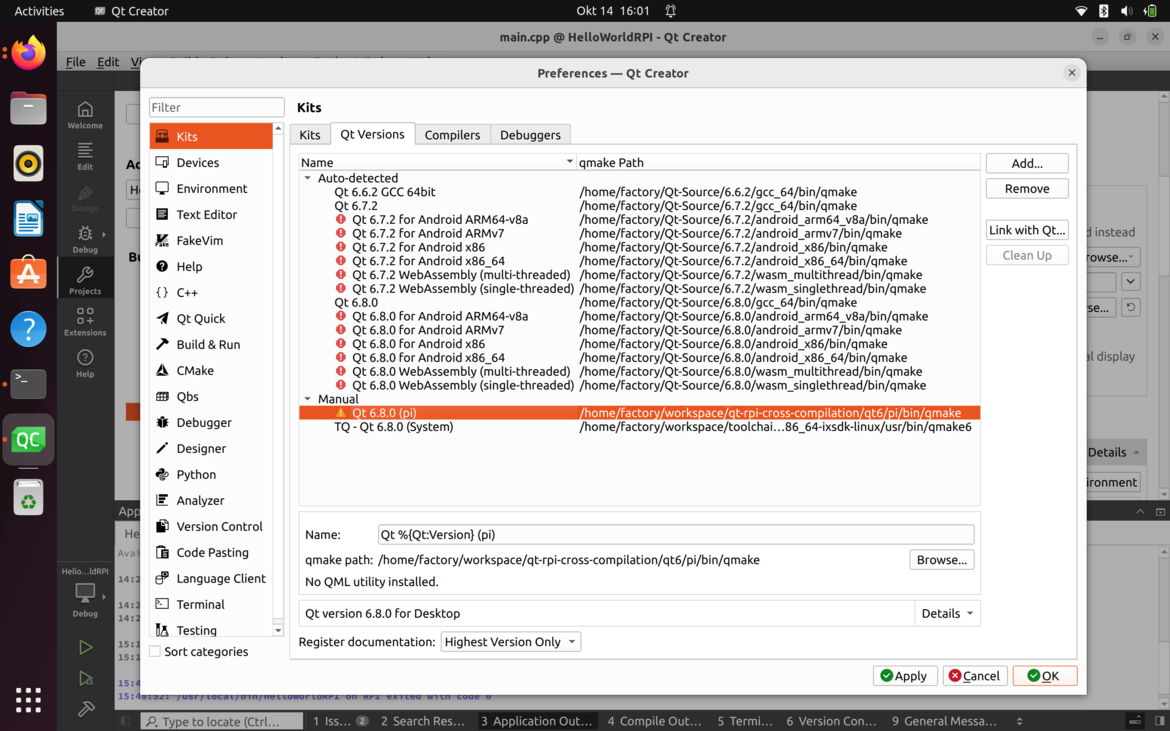Select the Build & Run category

pyautogui.click(x=211, y=345)
